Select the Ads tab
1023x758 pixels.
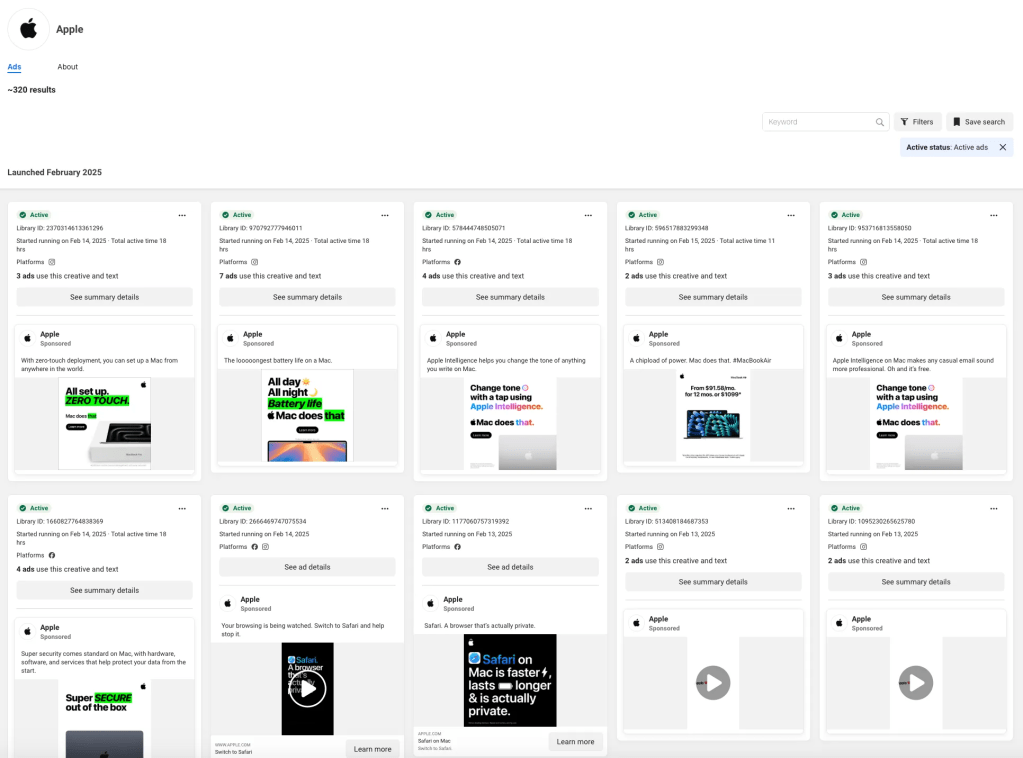14,67
